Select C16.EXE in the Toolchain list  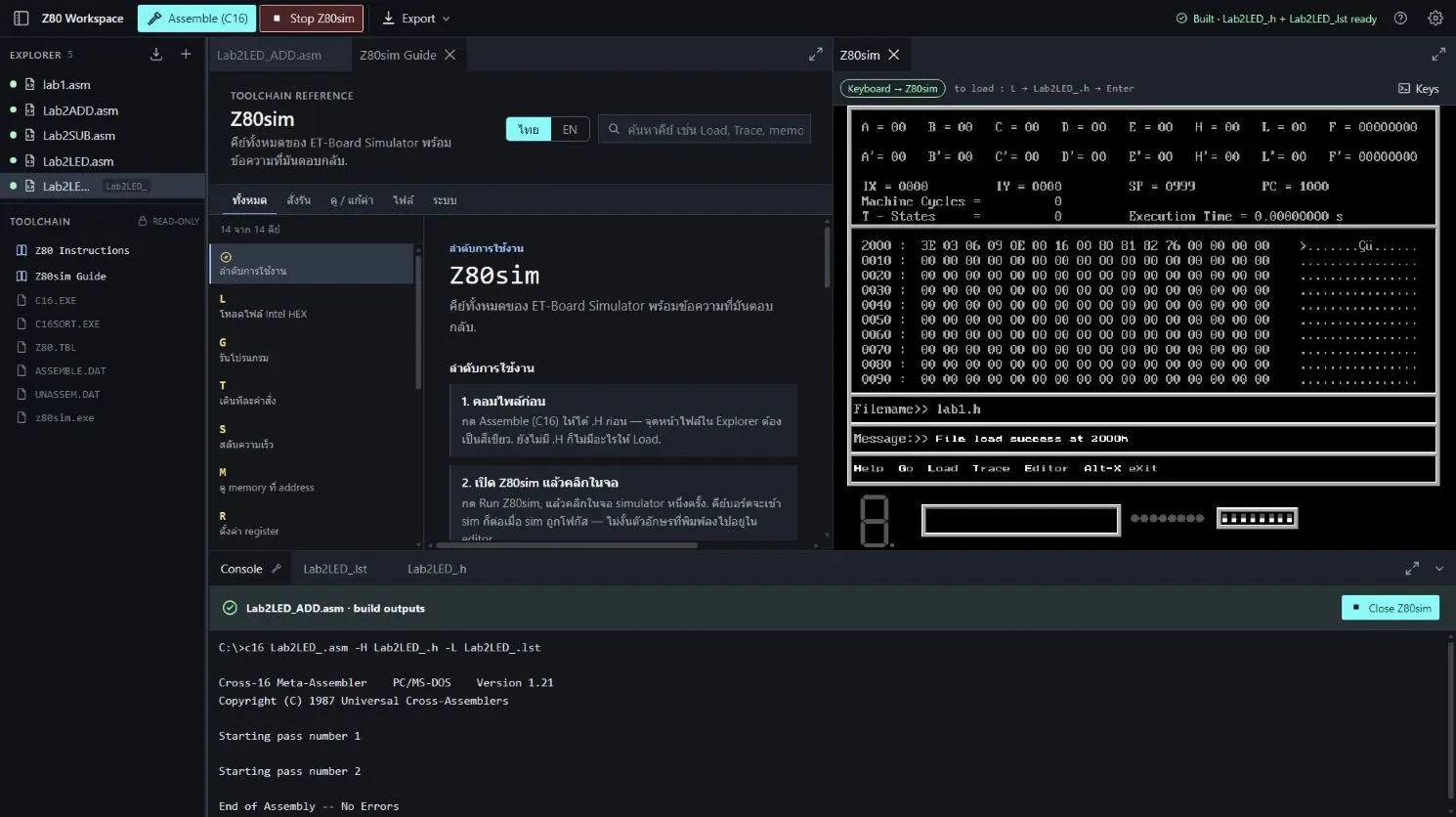103,301
